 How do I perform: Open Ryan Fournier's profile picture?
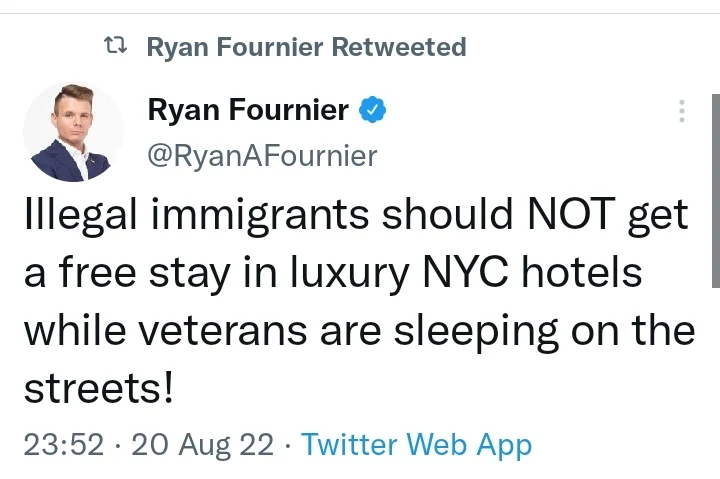coord(72,132)
